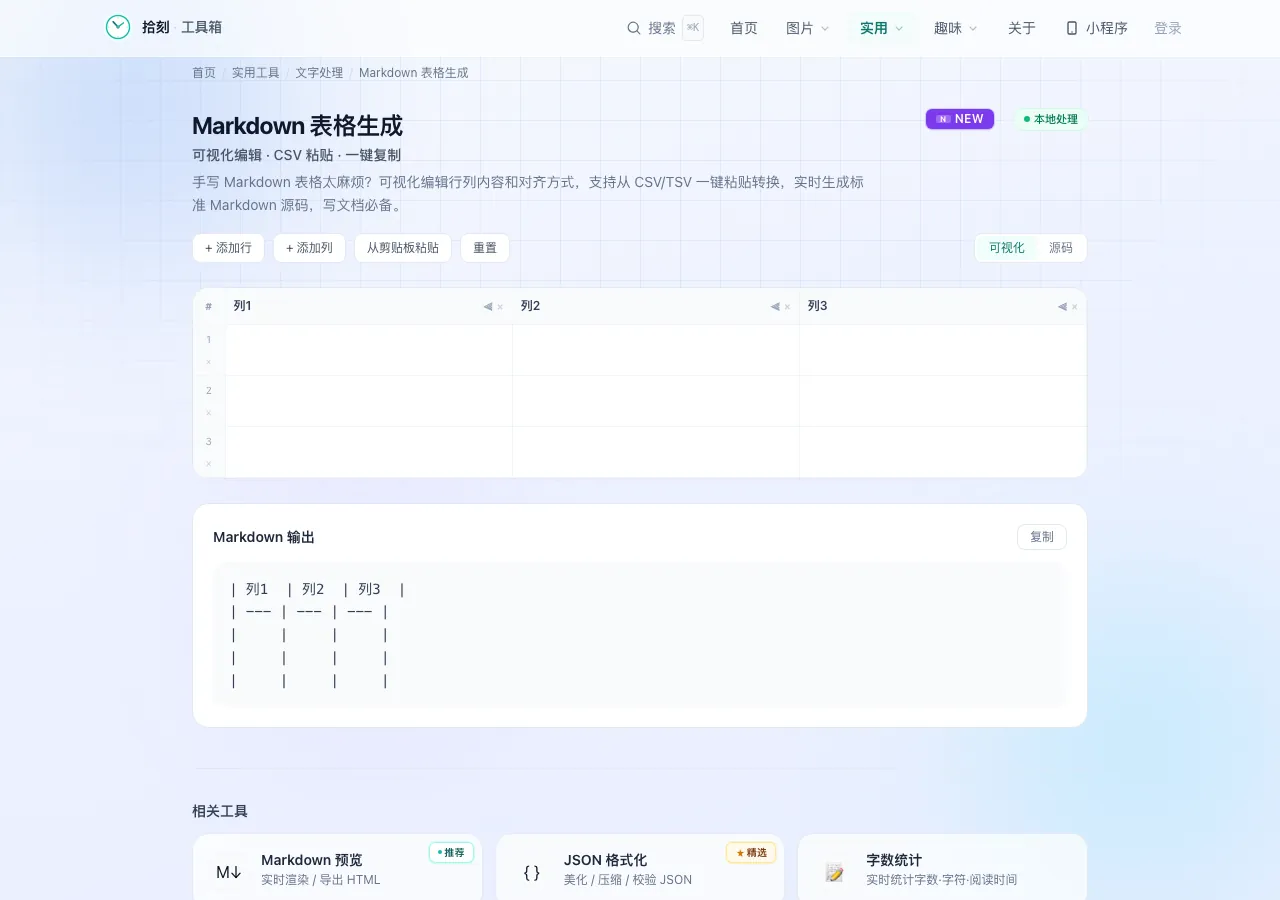The width and height of the screenshot is (1280, 900).
Task: Delete column 列1 with its × icon
Action: (x=500, y=307)
